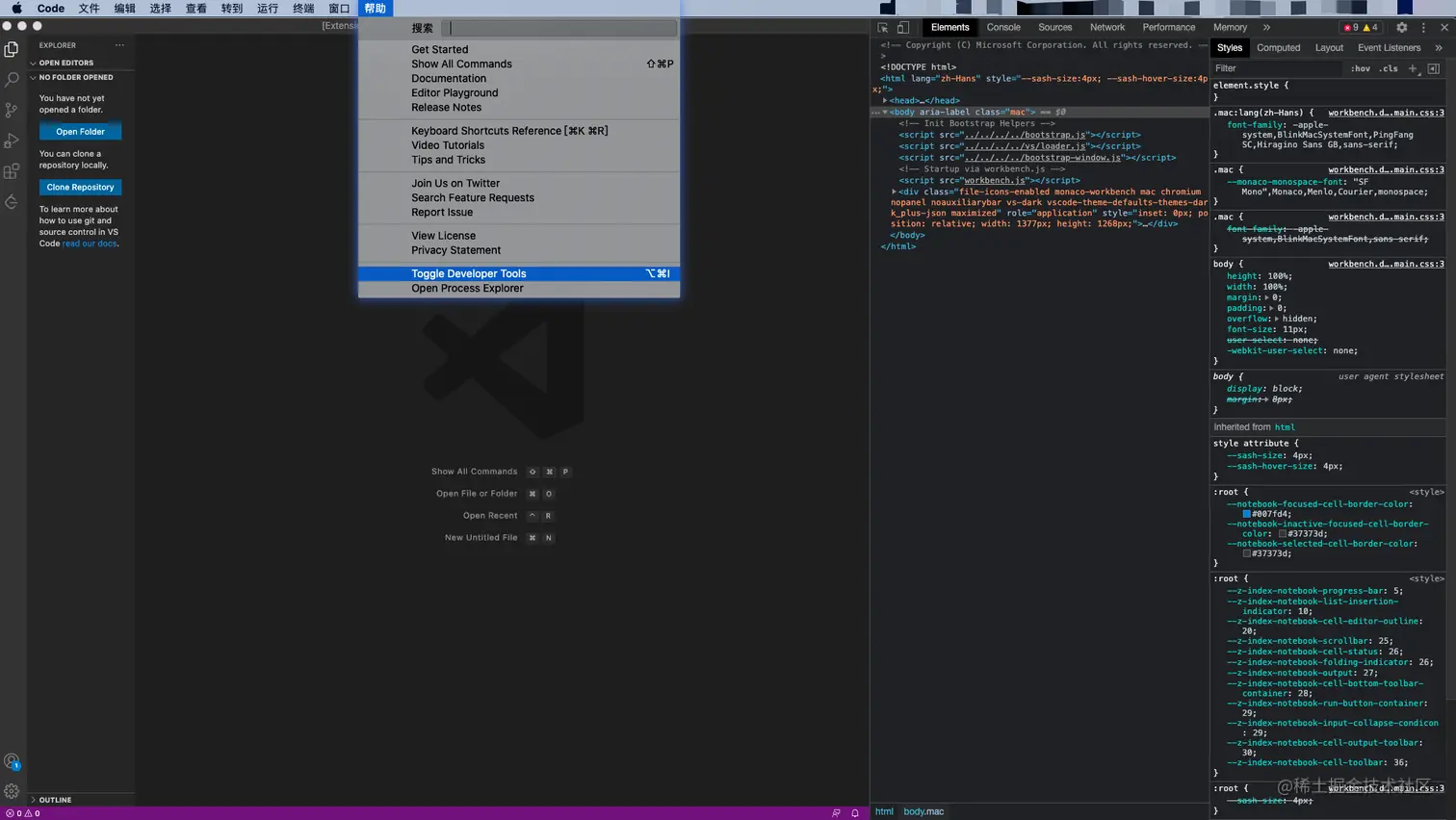
Task: Activate the DevTools inspect element picker
Action: (x=883, y=28)
